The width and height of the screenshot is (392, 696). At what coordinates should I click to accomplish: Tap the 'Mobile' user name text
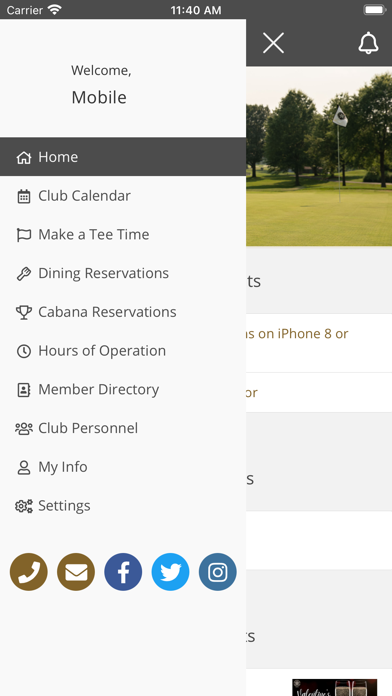click(x=99, y=97)
